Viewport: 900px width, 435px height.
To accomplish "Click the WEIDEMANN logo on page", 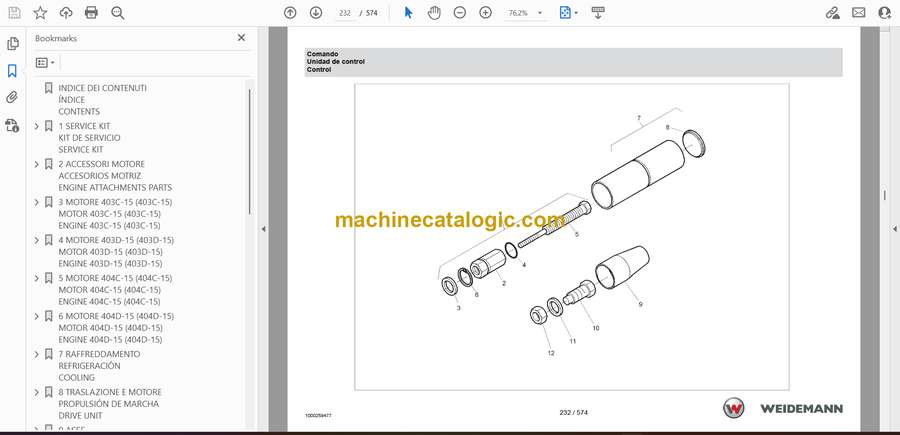I will point(782,409).
